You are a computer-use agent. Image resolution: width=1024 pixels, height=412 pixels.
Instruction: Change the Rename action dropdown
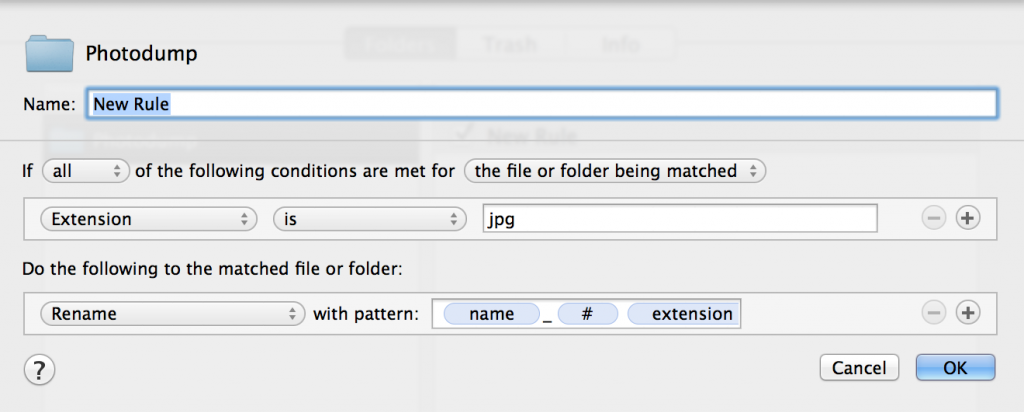coord(172,314)
